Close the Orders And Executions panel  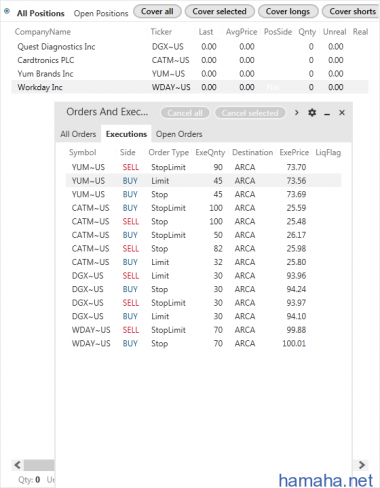[342, 113]
